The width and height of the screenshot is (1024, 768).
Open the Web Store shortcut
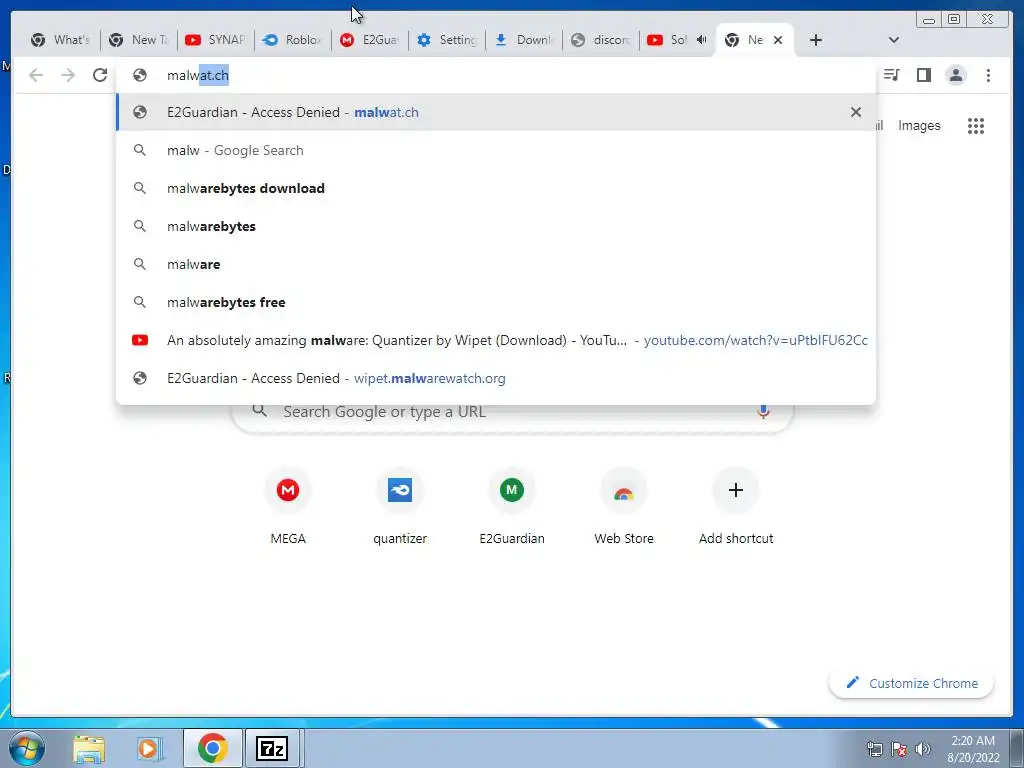pyautogui.click(x=624, y=505)
